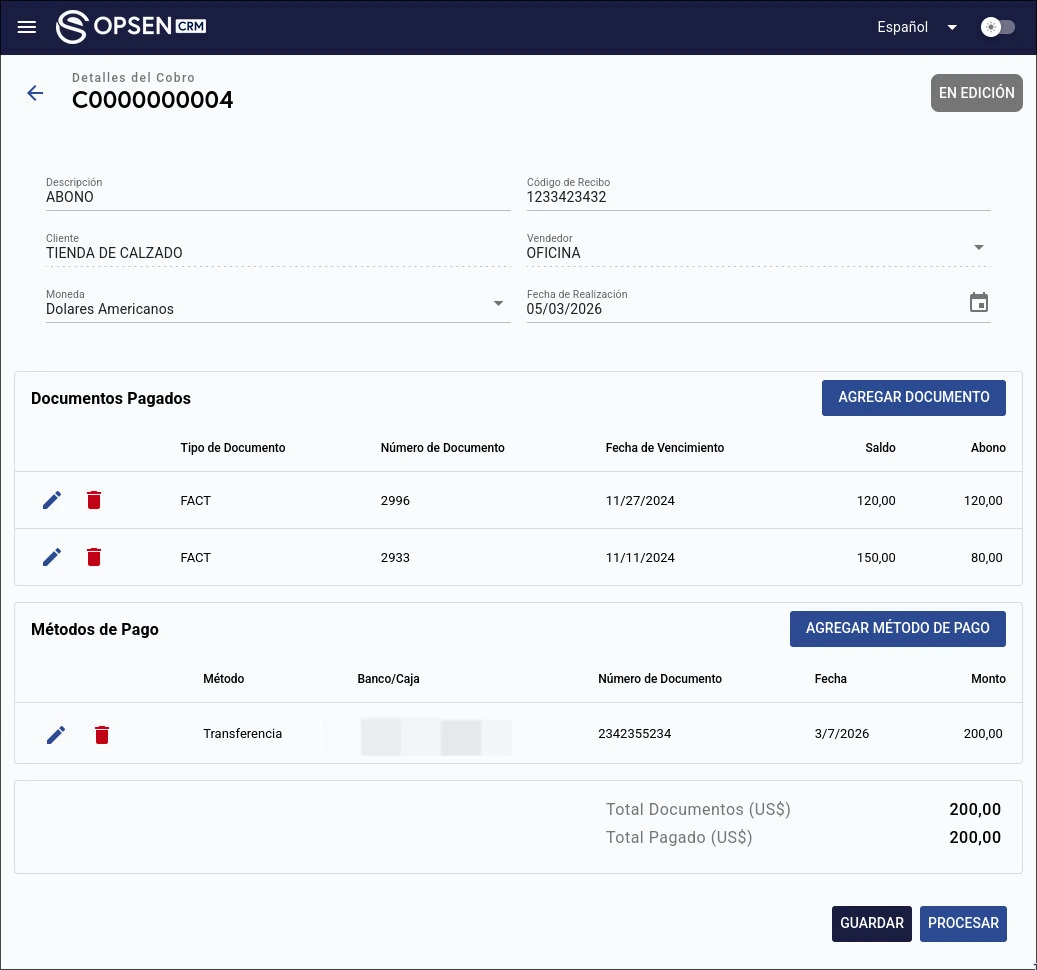This screenshot has width=1037, height=970.
Task: Toggle the dark mode switch
Action: 997,27
